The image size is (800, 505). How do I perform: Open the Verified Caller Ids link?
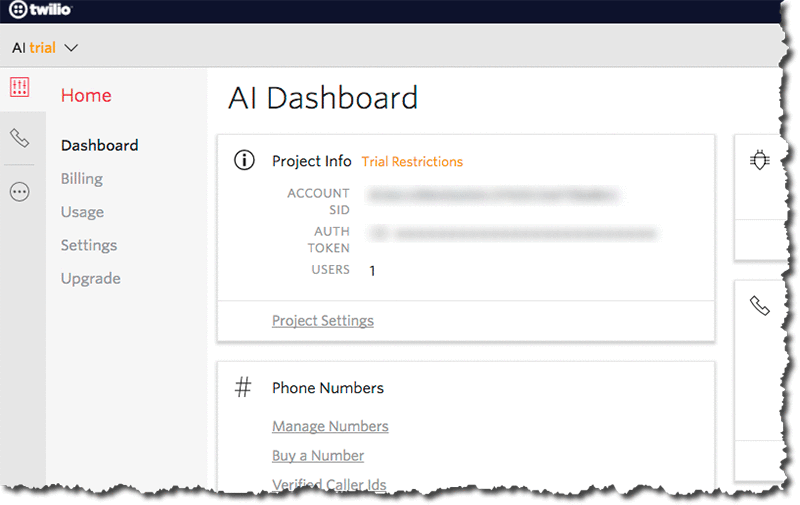[x=329, y=485]
